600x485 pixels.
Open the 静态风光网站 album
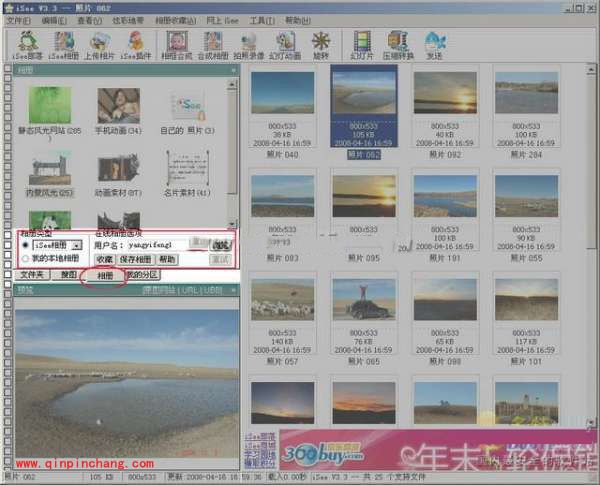point(50,112)
